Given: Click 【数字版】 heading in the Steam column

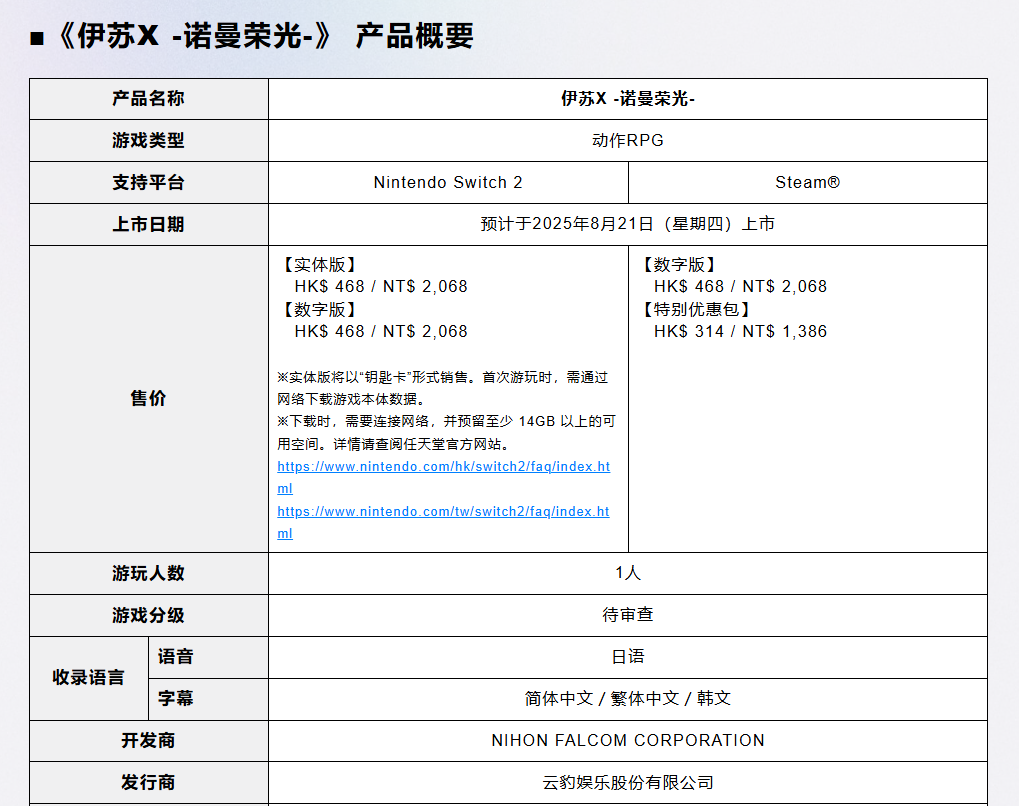Looking at the screenshot, I should pyautogui.click(x=679, y=265).
